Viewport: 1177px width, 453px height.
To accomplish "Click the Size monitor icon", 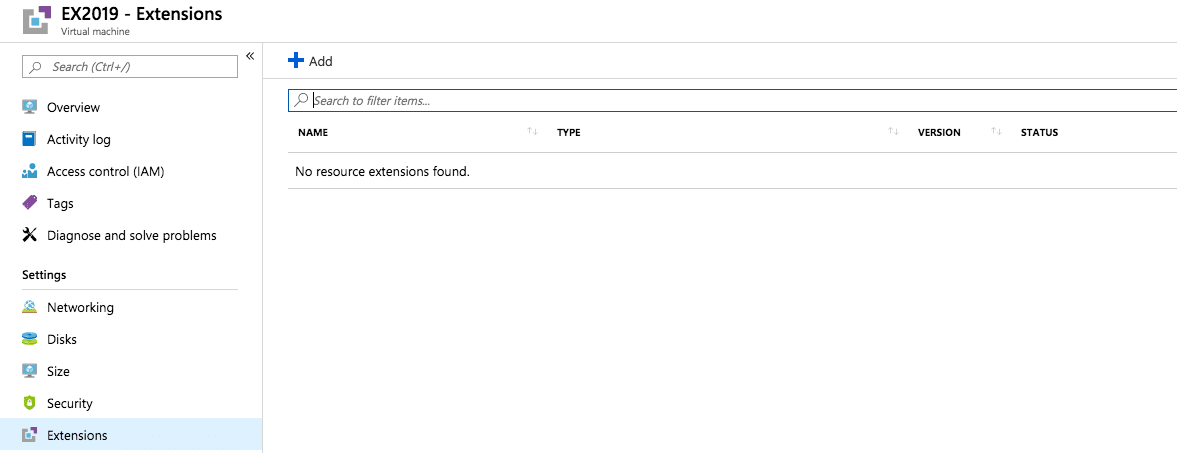I will tap(29, 371).
